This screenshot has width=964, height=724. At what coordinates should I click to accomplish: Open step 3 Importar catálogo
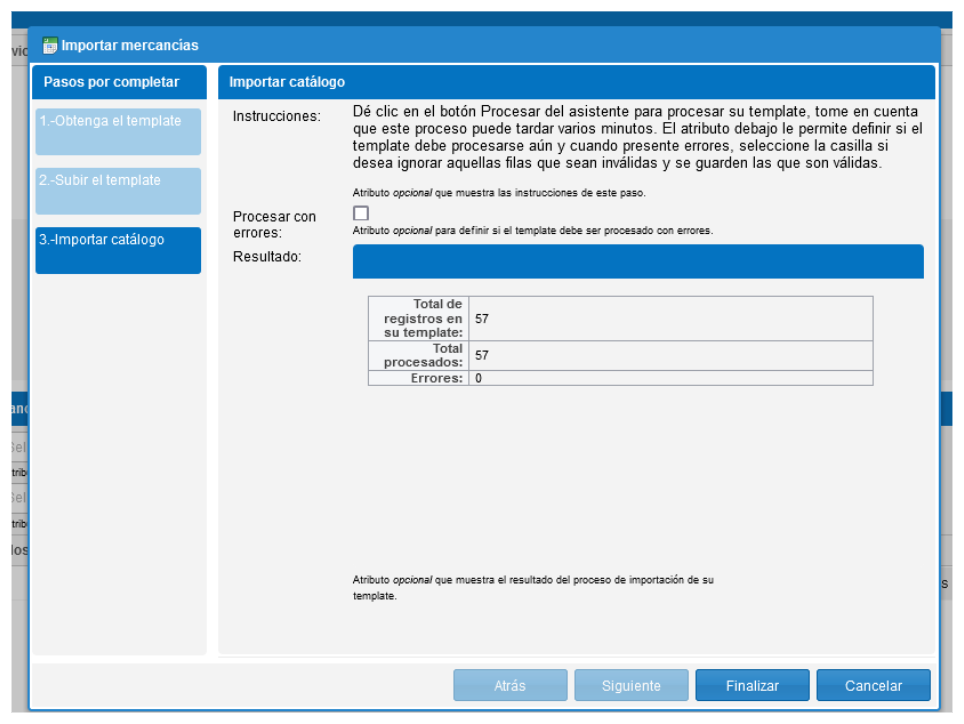(x=118, y=250)
